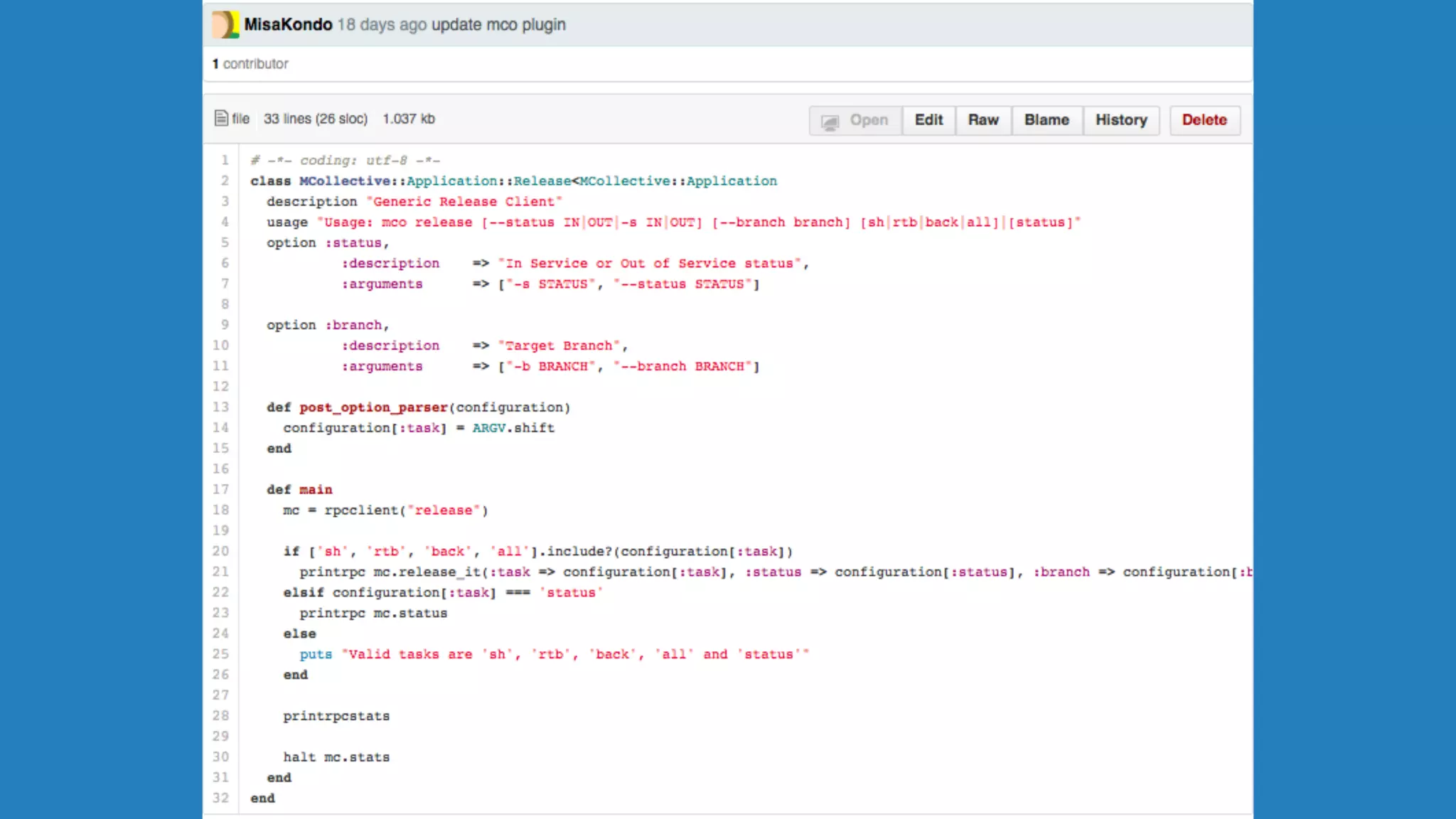Click the file icon next to line count

222,118
